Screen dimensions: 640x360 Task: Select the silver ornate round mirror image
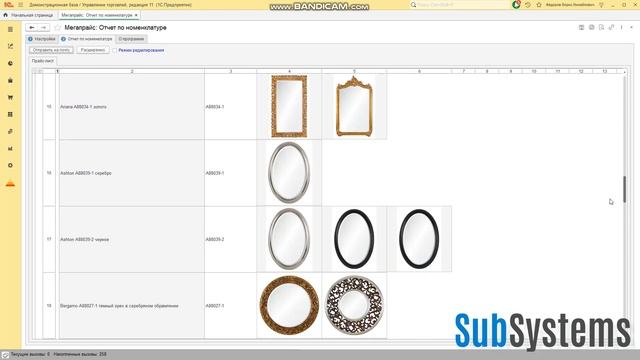[354, 306]
